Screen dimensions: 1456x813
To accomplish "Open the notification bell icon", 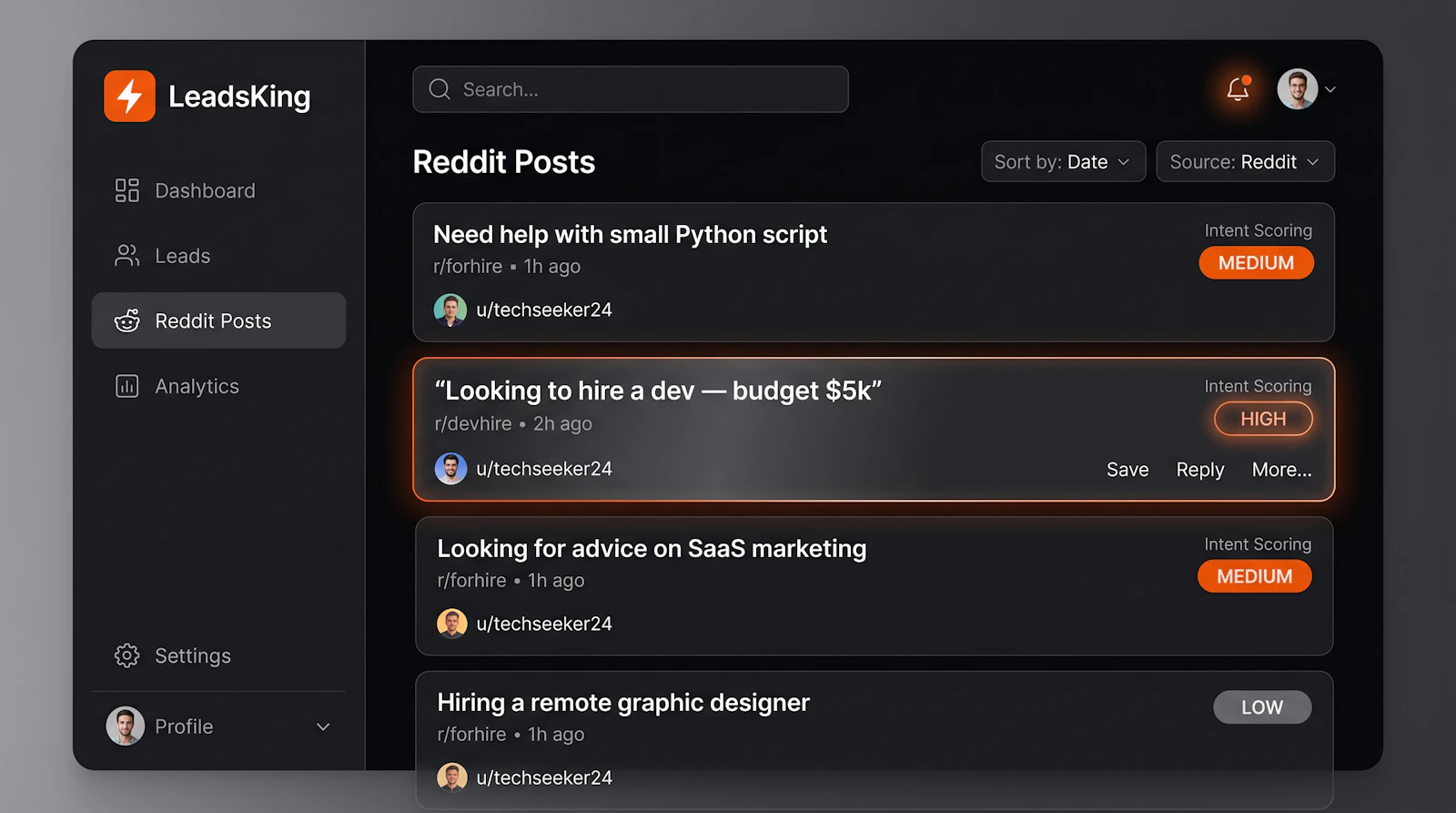I will click(x=1237, y=89).
